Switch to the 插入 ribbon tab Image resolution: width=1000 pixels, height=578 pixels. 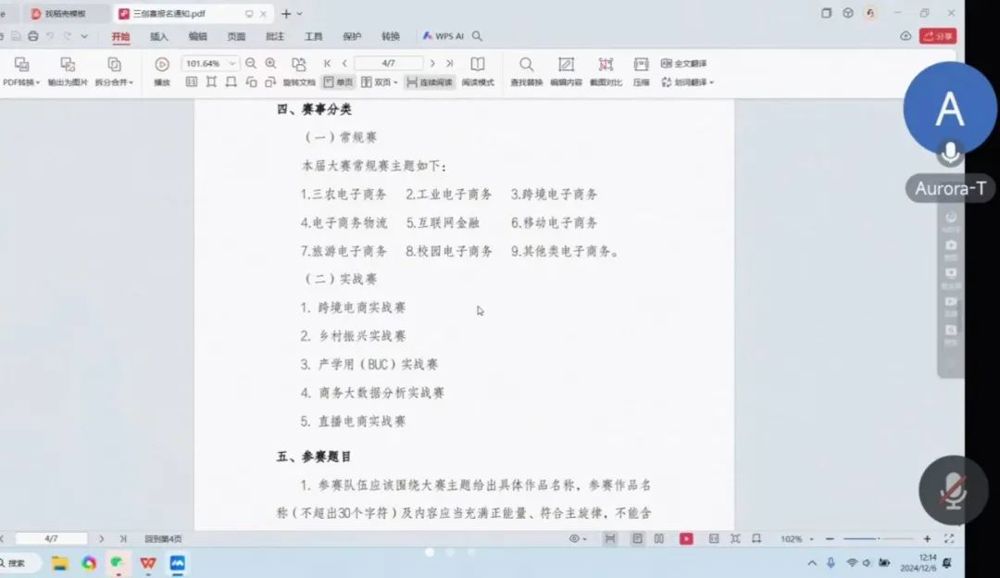[159, 36]
